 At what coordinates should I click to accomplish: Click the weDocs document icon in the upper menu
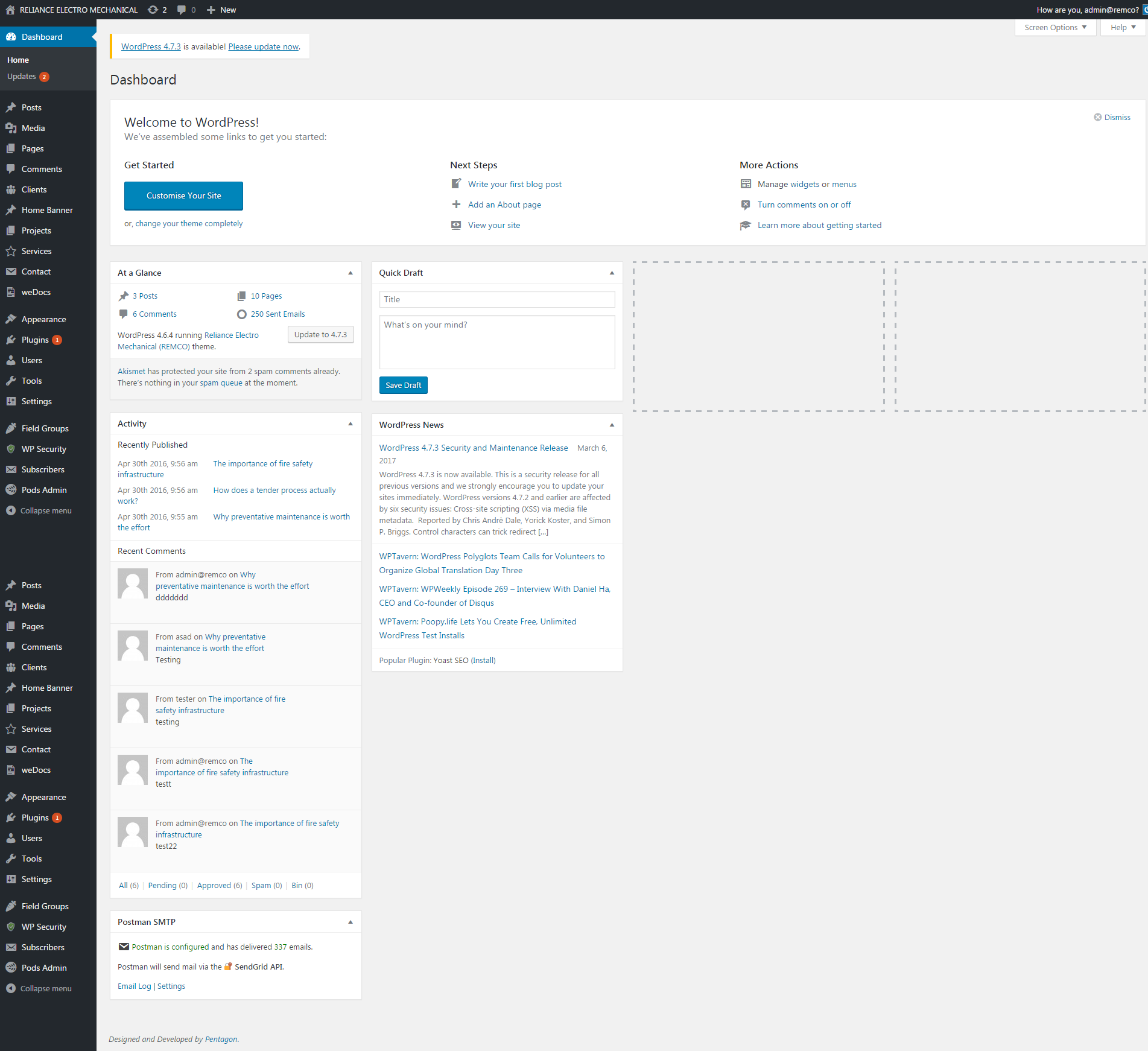(x=11, y=292)
